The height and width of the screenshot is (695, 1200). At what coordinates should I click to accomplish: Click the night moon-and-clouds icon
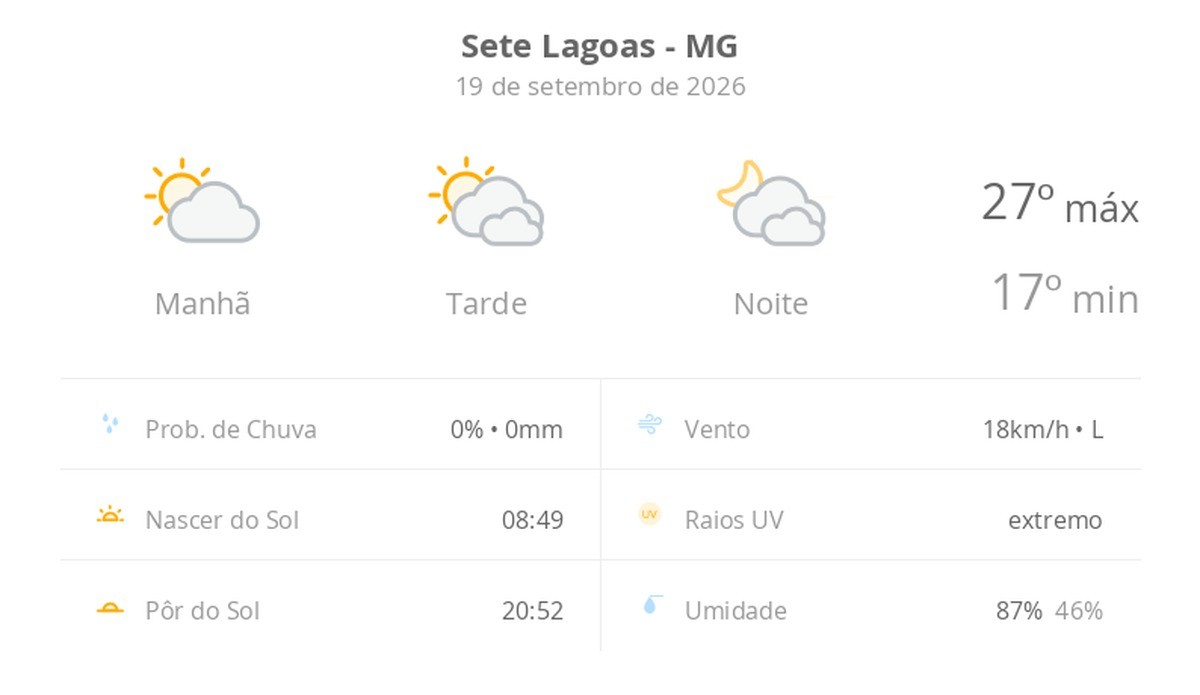(770, 202)
